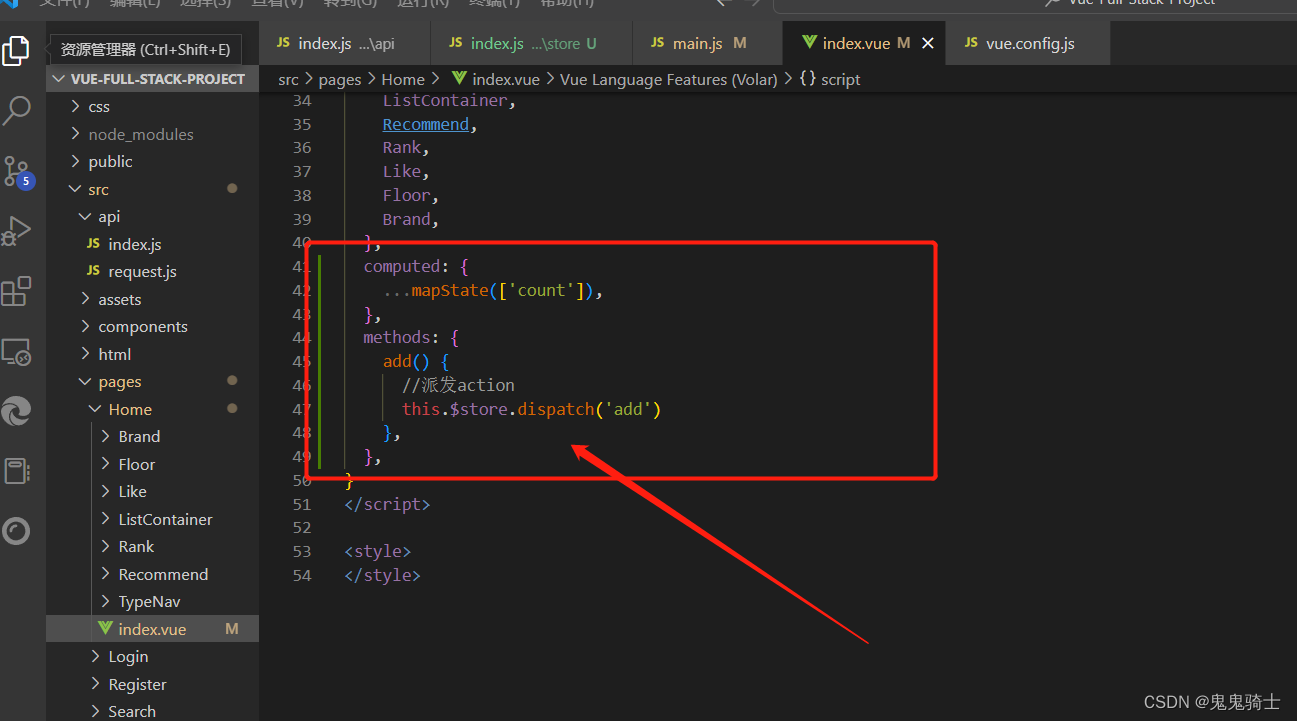
Task: Expand the Floor folder
Action: [x=152, y=464]
